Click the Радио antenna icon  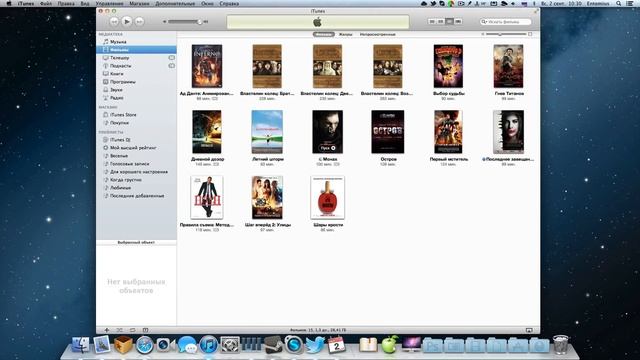(x=106, y=98)
